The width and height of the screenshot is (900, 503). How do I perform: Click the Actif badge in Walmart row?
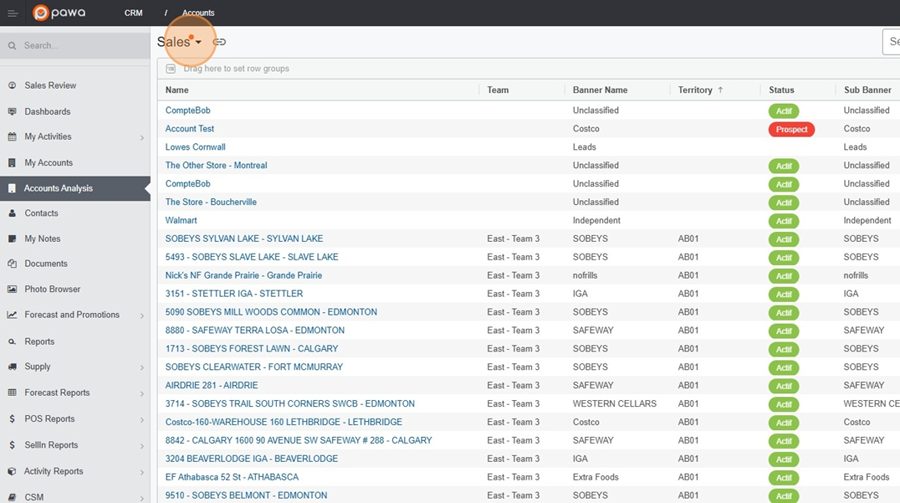[783, 221]
